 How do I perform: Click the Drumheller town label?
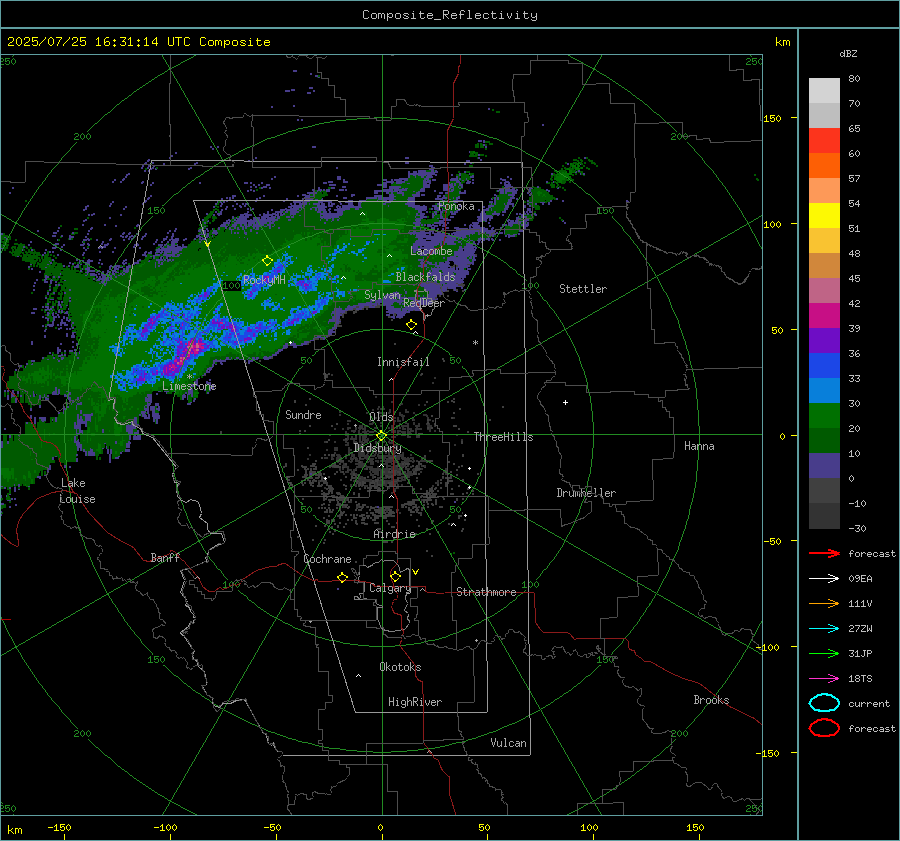pos(586,493)
